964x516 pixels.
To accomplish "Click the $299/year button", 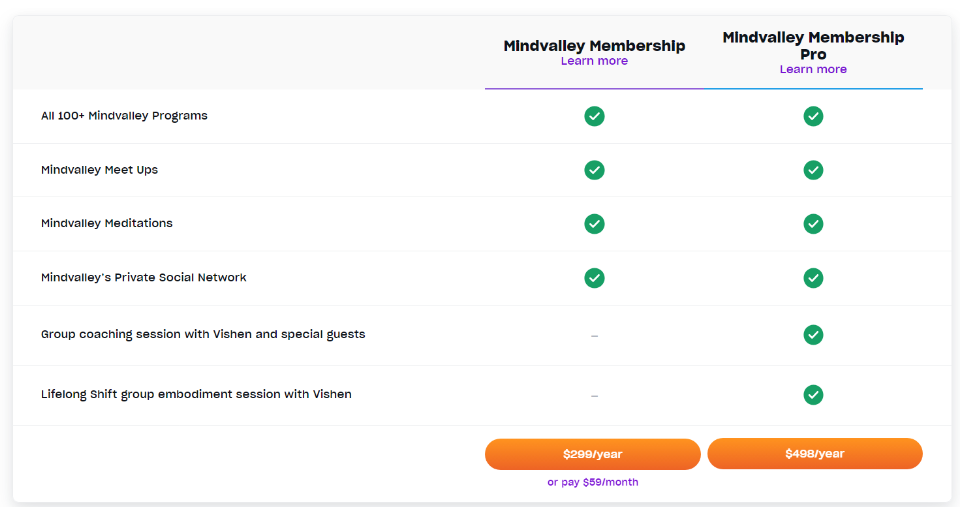I will (x=592, y=454).
